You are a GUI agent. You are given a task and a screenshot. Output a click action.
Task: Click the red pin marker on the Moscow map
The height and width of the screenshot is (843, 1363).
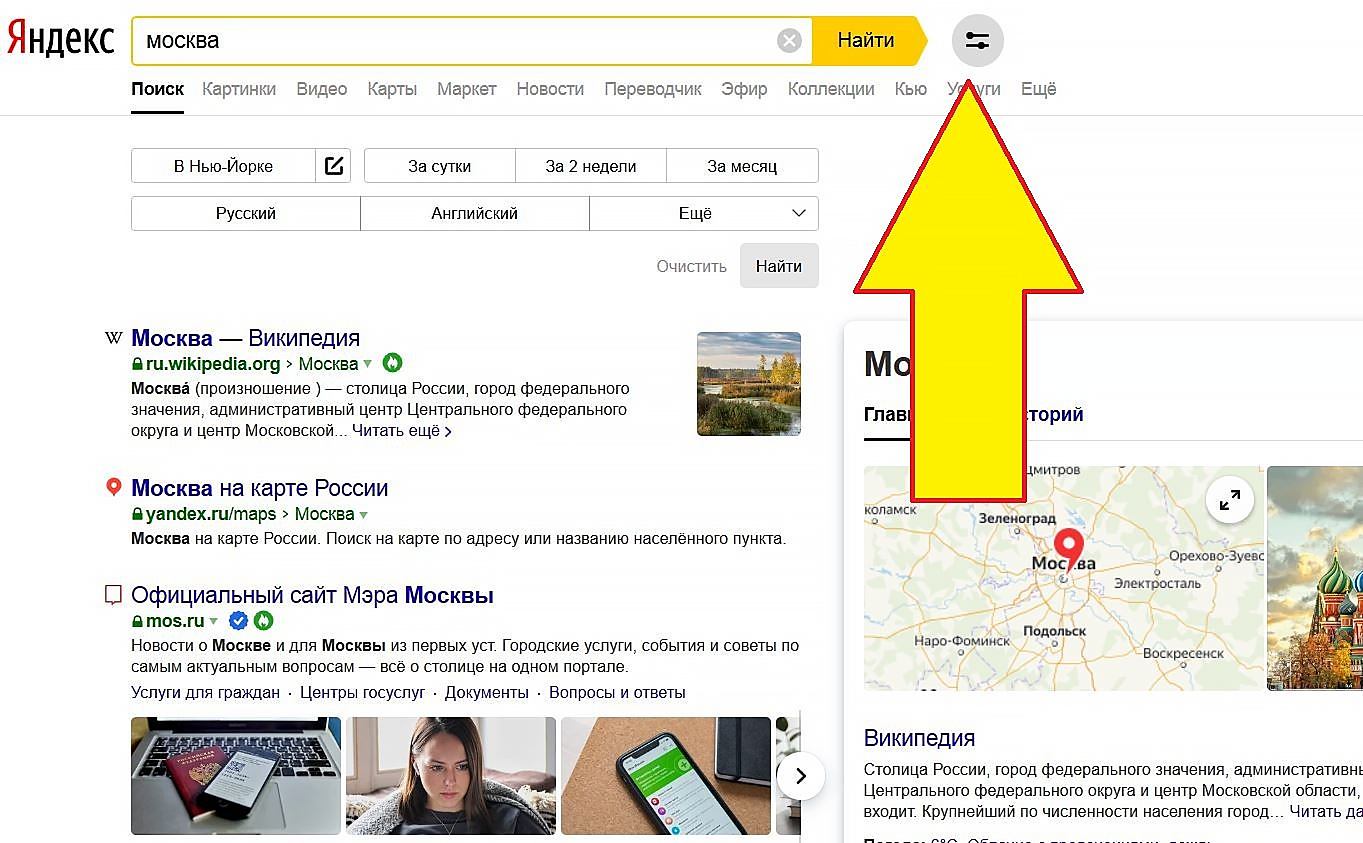coord(1070,548)
